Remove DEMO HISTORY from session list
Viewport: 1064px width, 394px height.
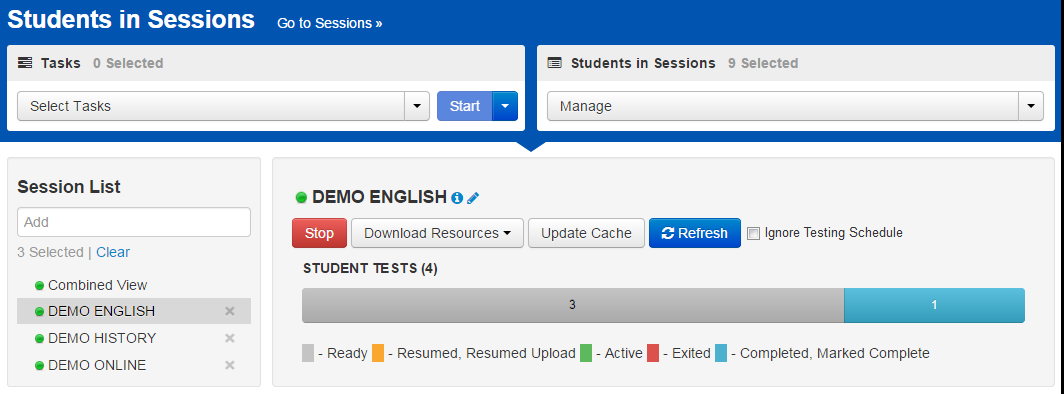pyautogui.click(x=230, y=338)
